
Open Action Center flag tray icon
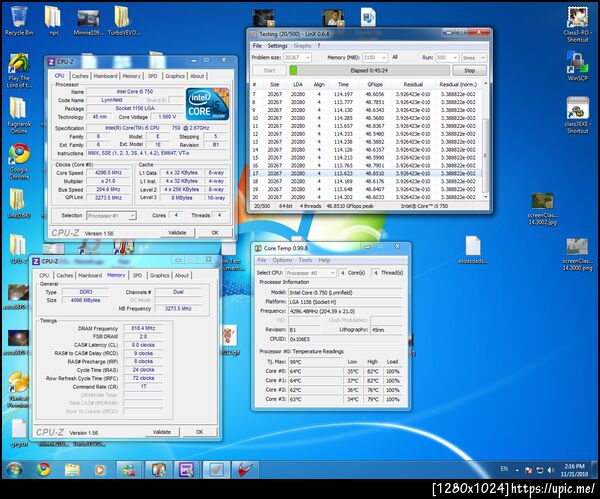(528, 470)
